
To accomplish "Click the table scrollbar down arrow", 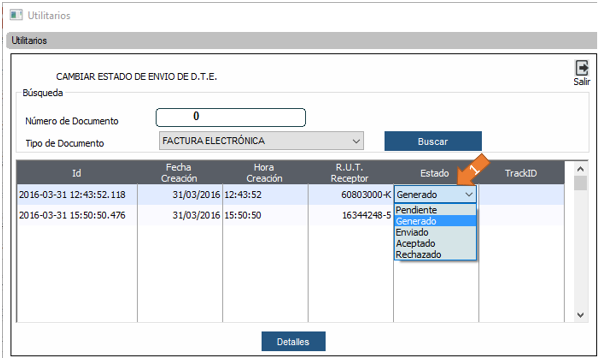I will pos(580,315).
